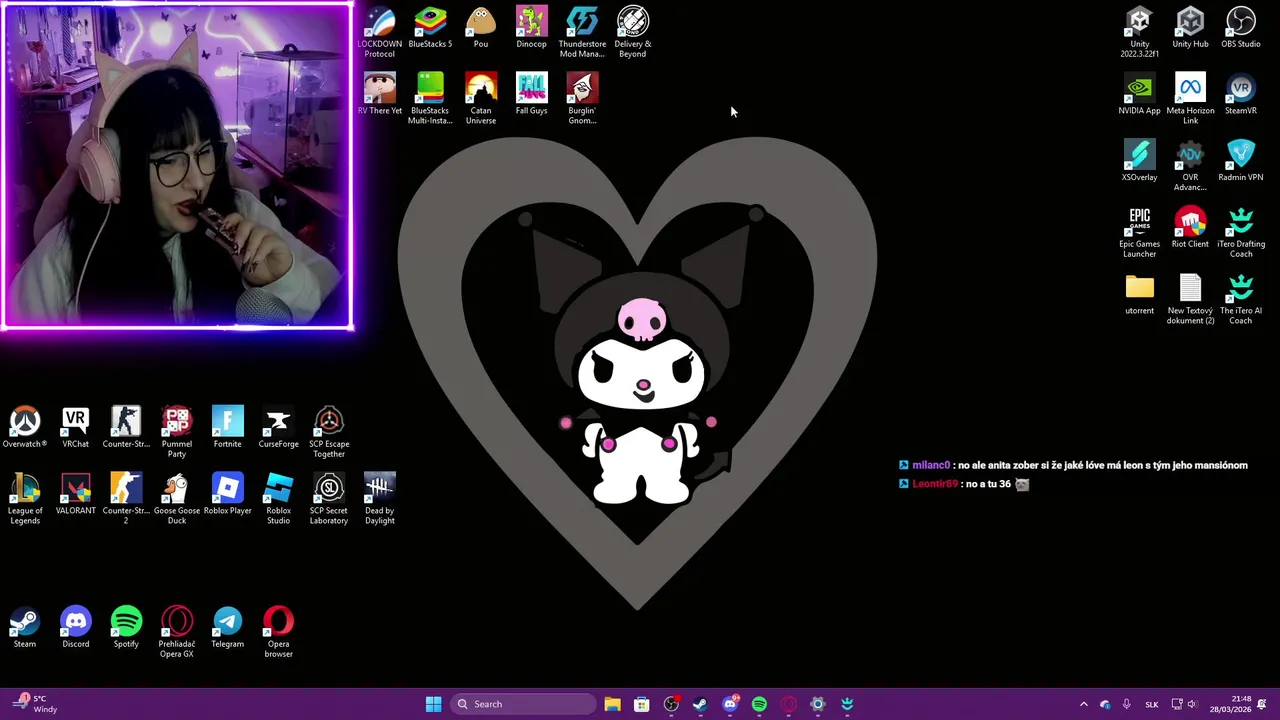Image resolution: width=1280 pixels, height=720 pixels.
Task: Open the Goose Goose Duck shortcut
Action: coord(176,499)
